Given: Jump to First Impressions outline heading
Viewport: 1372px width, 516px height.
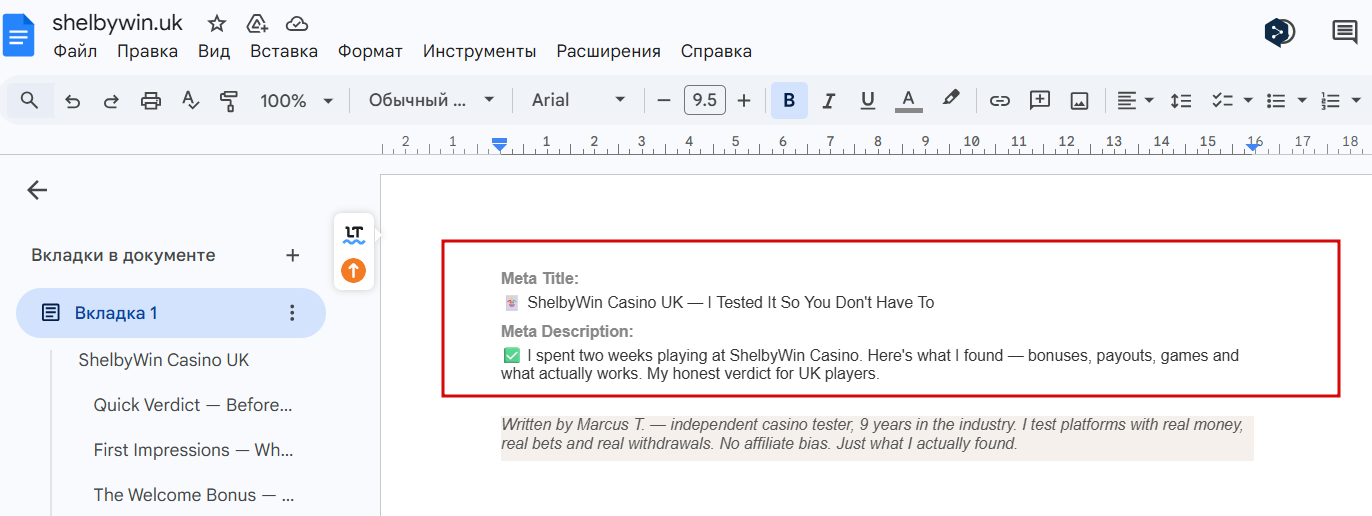Looking at the screenshot, I should (x=193, y=450).
